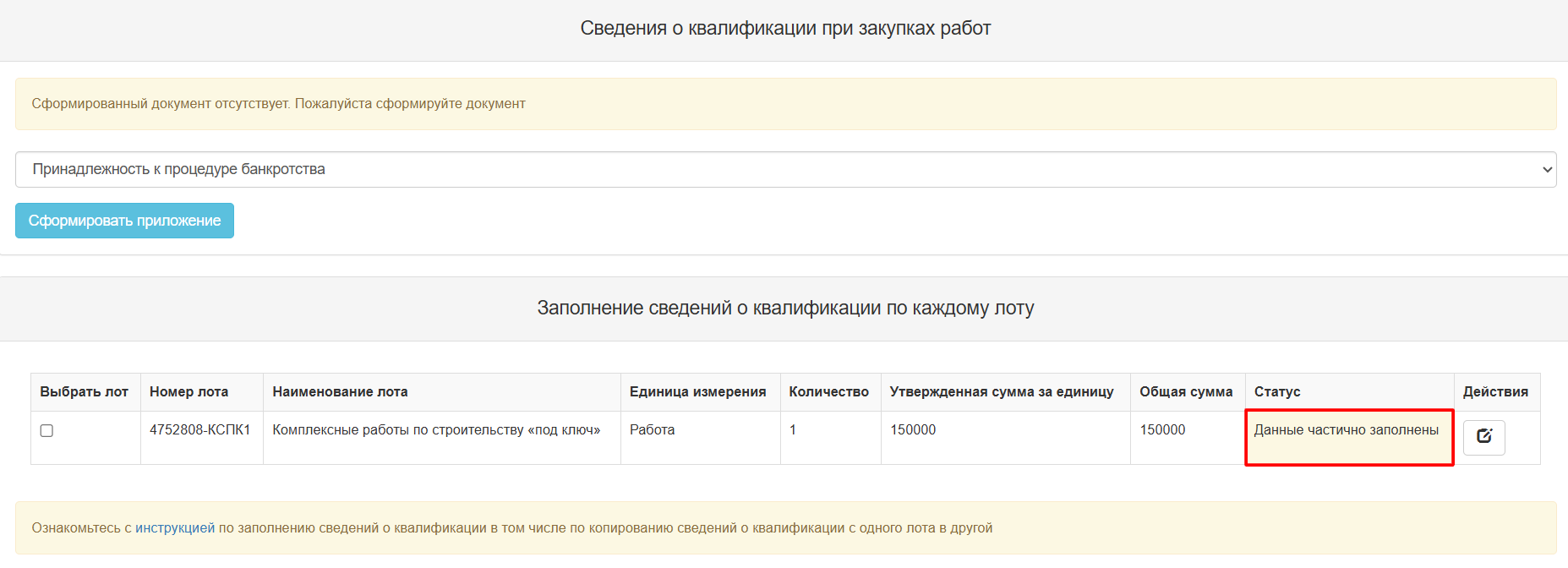1568x568 pixels.
Task: Select the Работа unit cell
Action: [x=652, y=430]
